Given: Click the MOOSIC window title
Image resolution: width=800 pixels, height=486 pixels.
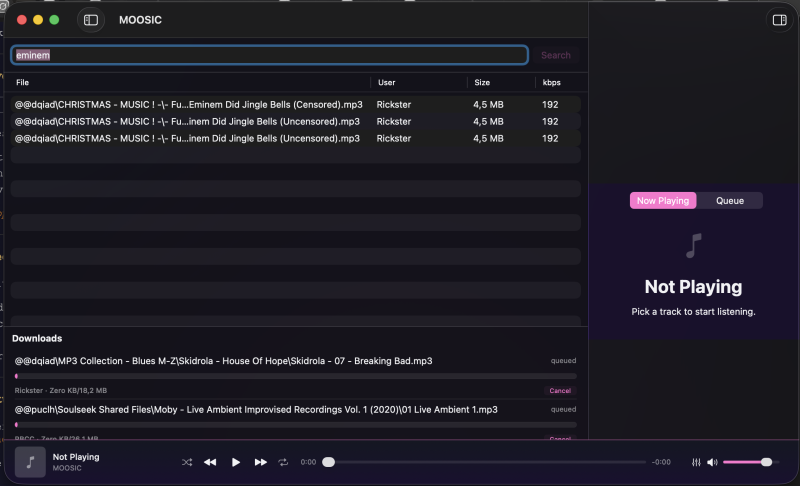Looking at the screenshot, I should point(140,20).
